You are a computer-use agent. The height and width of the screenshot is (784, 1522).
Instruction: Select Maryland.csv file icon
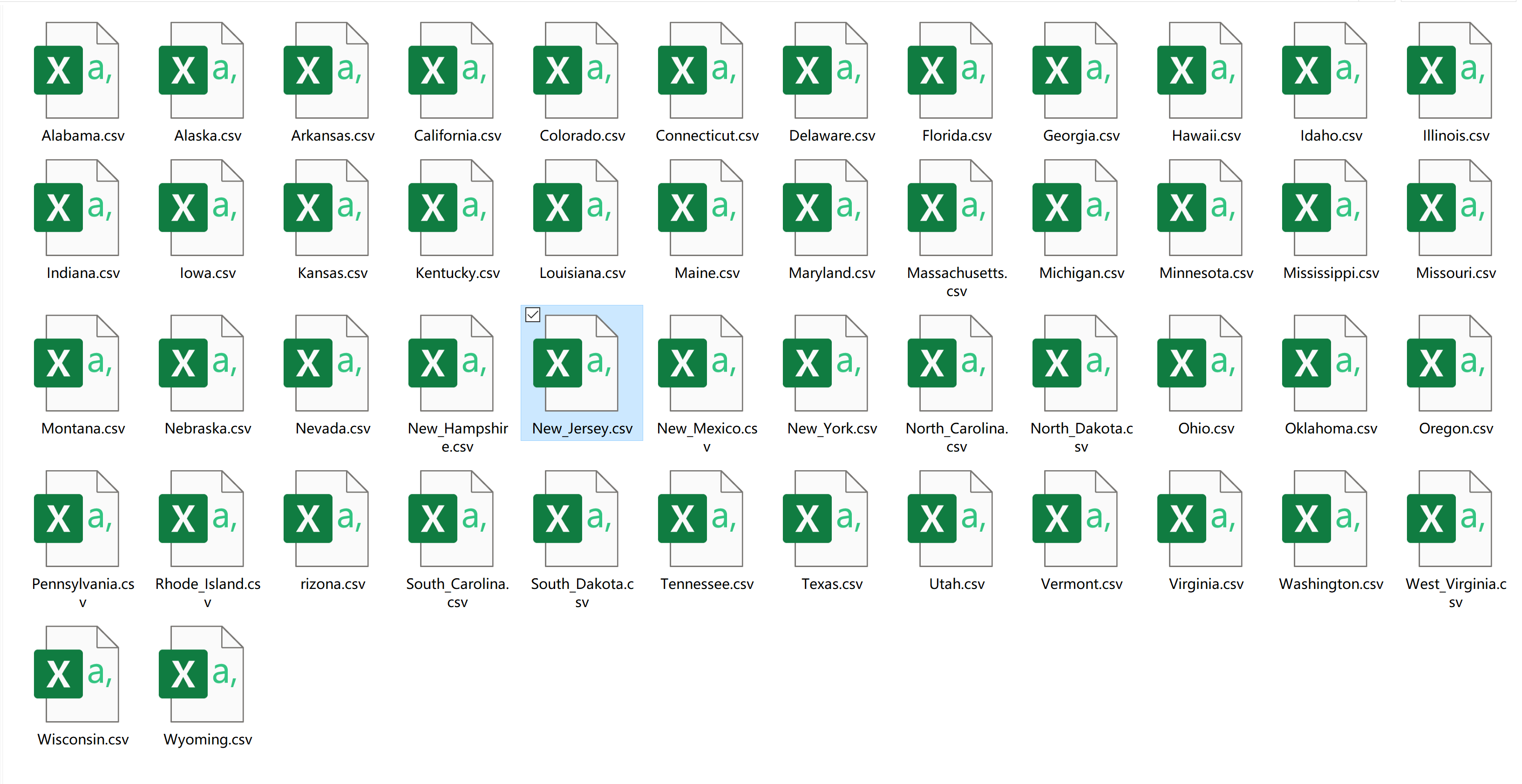pyautogui.click(x=825, y=207)
